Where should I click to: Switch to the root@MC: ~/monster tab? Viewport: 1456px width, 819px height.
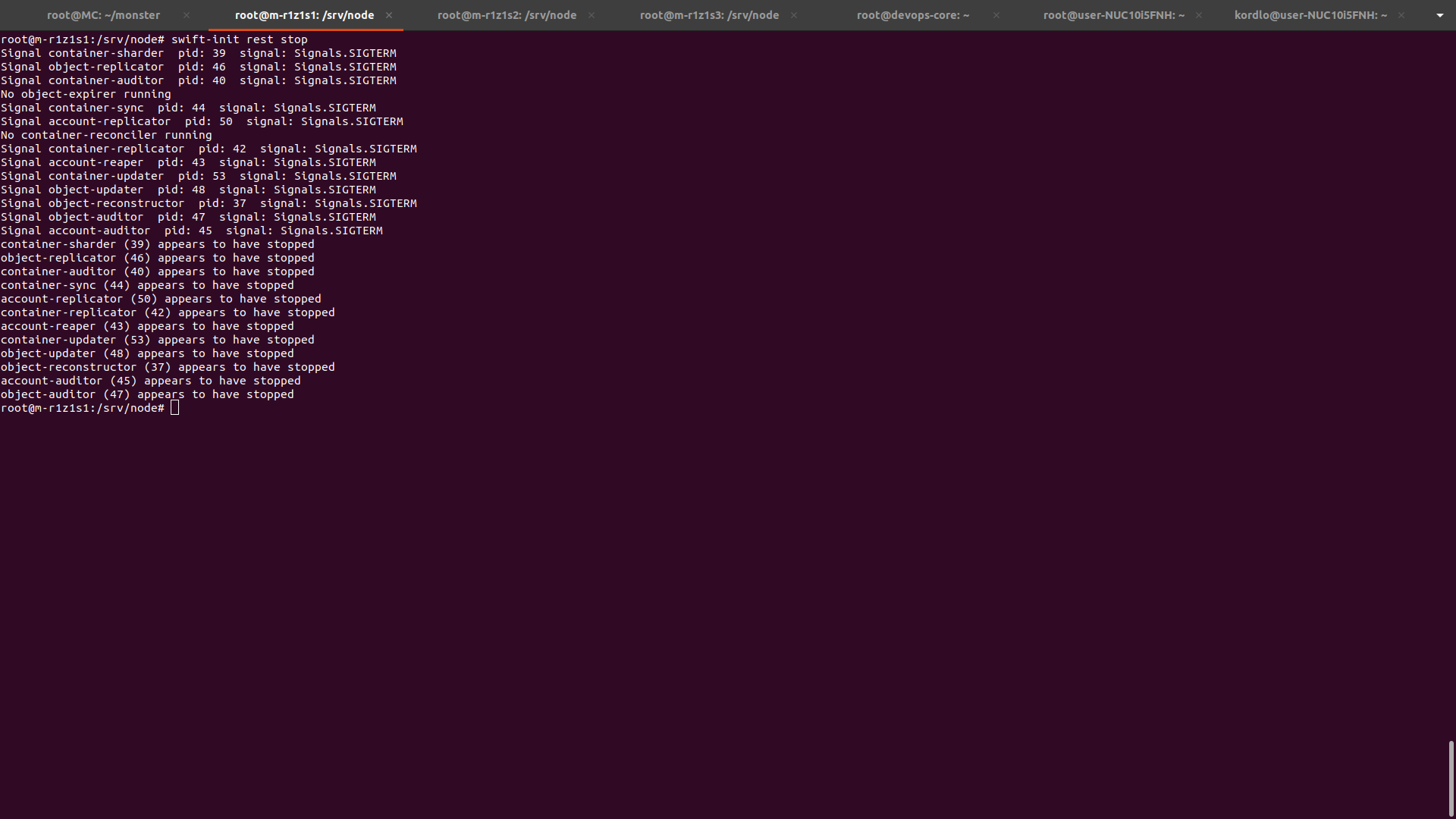pyautogui.click(x=103, y=15)
